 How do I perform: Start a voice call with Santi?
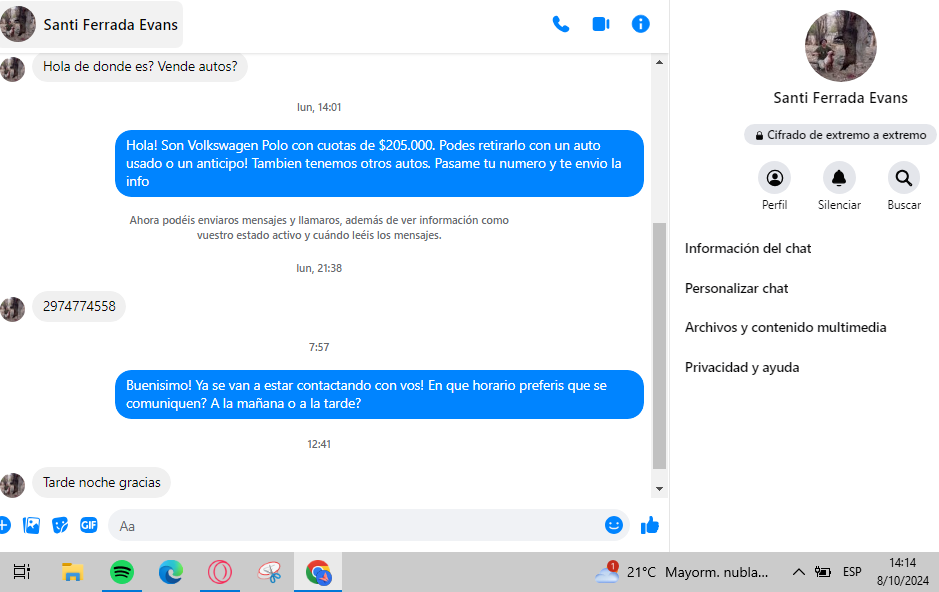coord(560,24)
